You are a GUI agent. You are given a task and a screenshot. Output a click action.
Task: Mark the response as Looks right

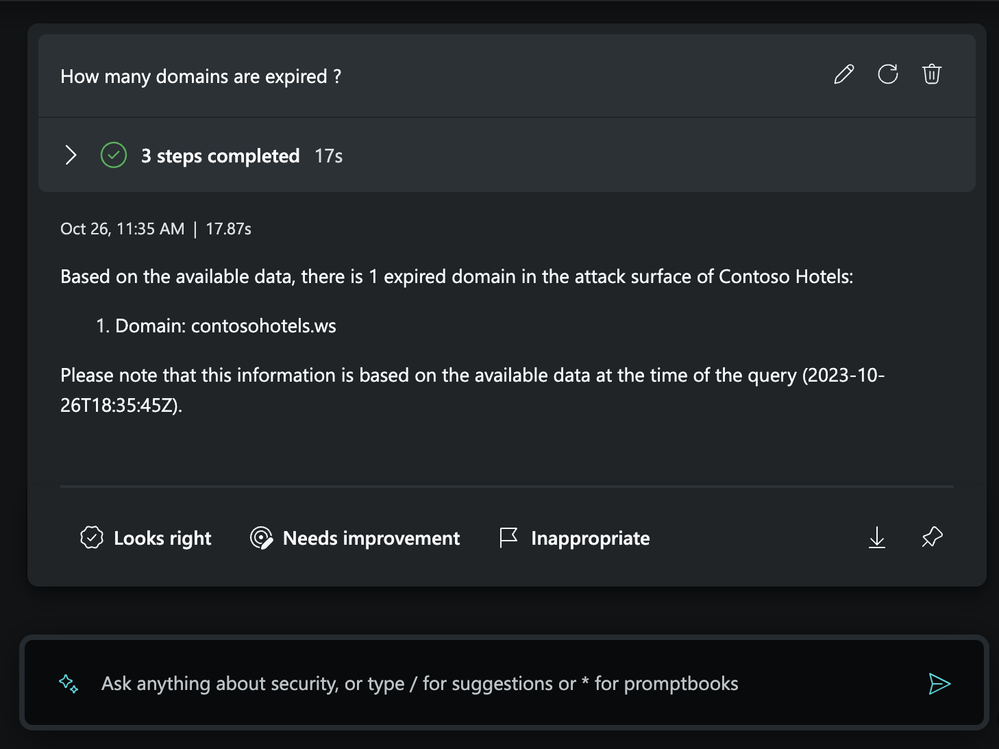145,538
